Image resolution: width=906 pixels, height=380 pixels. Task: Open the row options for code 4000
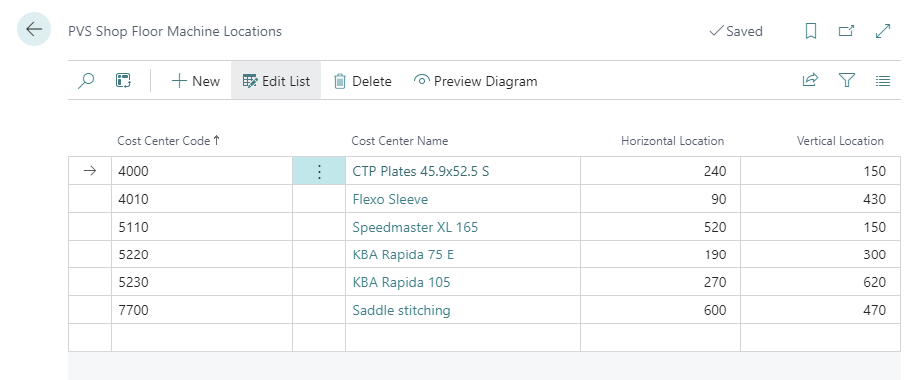[x=319, y=171]
